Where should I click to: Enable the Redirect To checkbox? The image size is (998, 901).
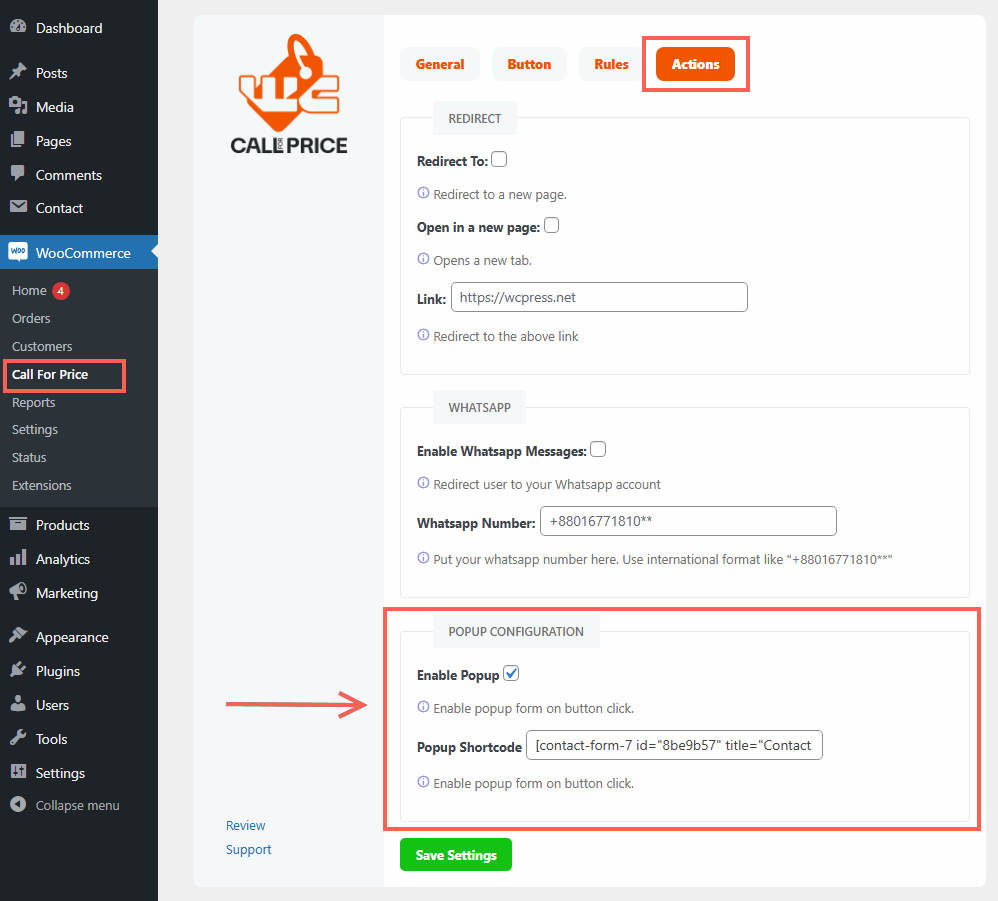pyautogui.click(x=499, y=160)
